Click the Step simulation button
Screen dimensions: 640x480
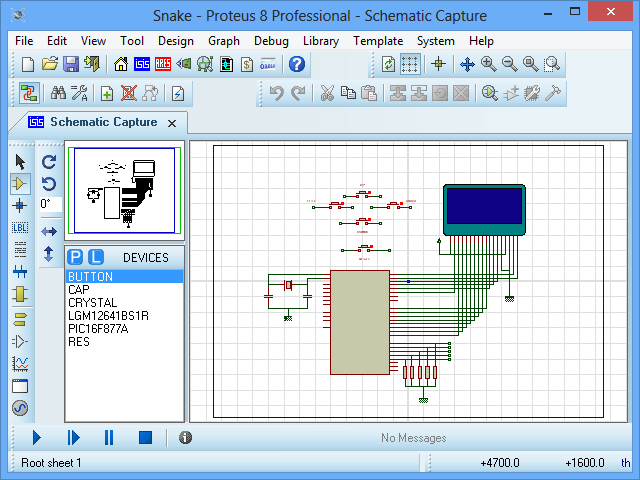click(73, 438)
